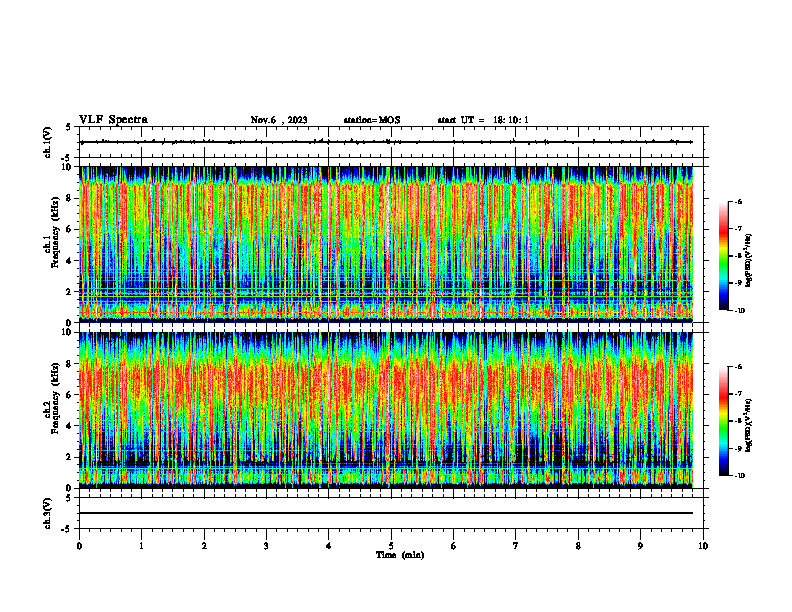Click the "-6" tick on ch.1 colorbar
The image size is (792, 612).
coord(738,201)
